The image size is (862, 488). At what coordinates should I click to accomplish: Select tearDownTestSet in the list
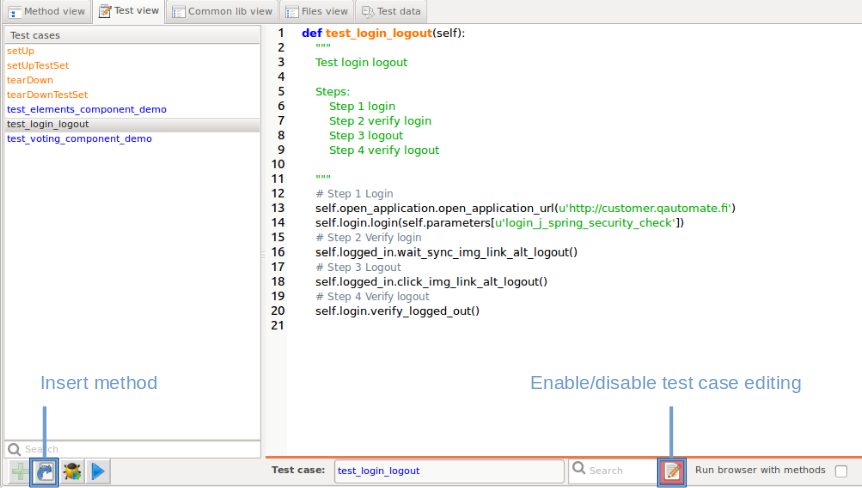tap(47, 95)
